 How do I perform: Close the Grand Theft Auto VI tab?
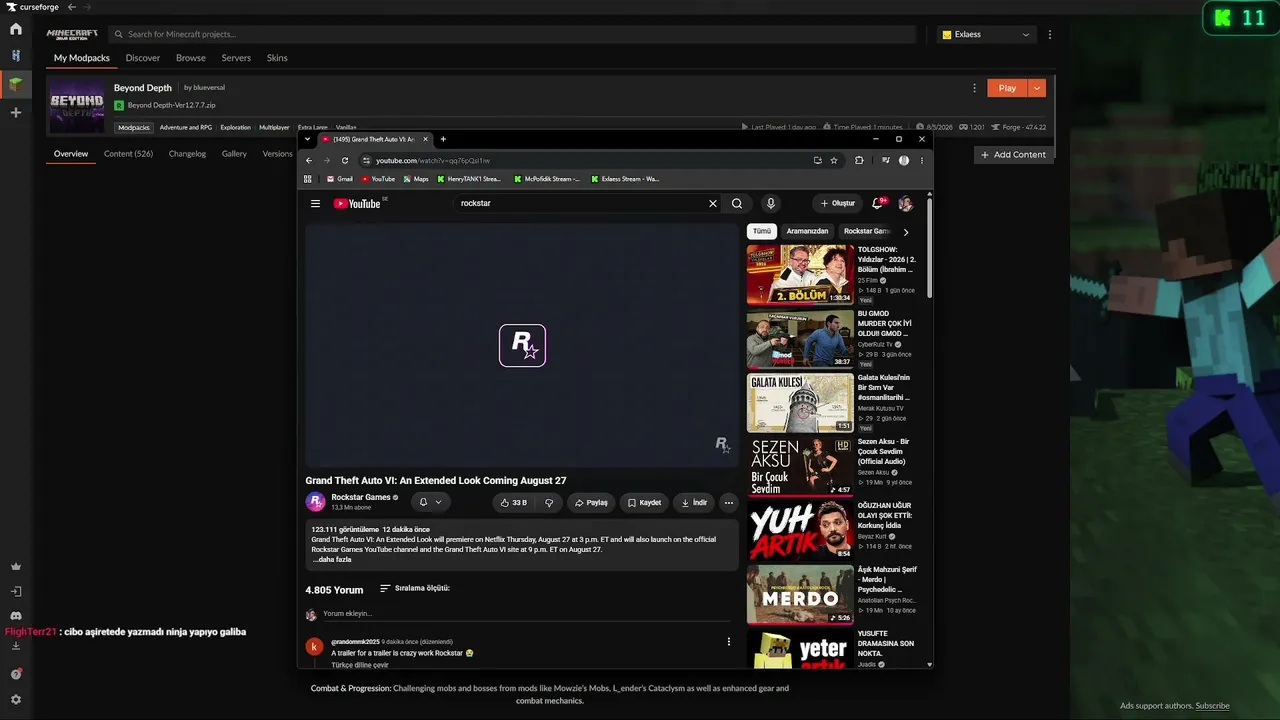click(x=426, y=139)
